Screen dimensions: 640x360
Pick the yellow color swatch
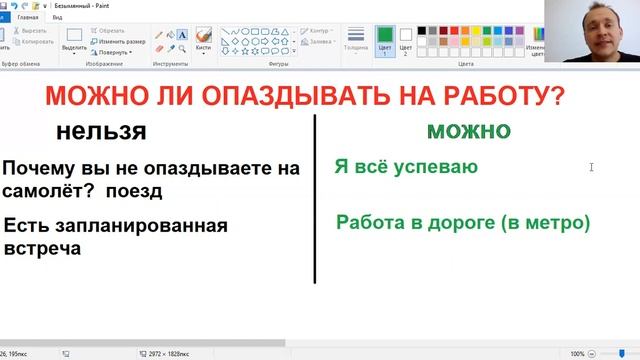476,31
